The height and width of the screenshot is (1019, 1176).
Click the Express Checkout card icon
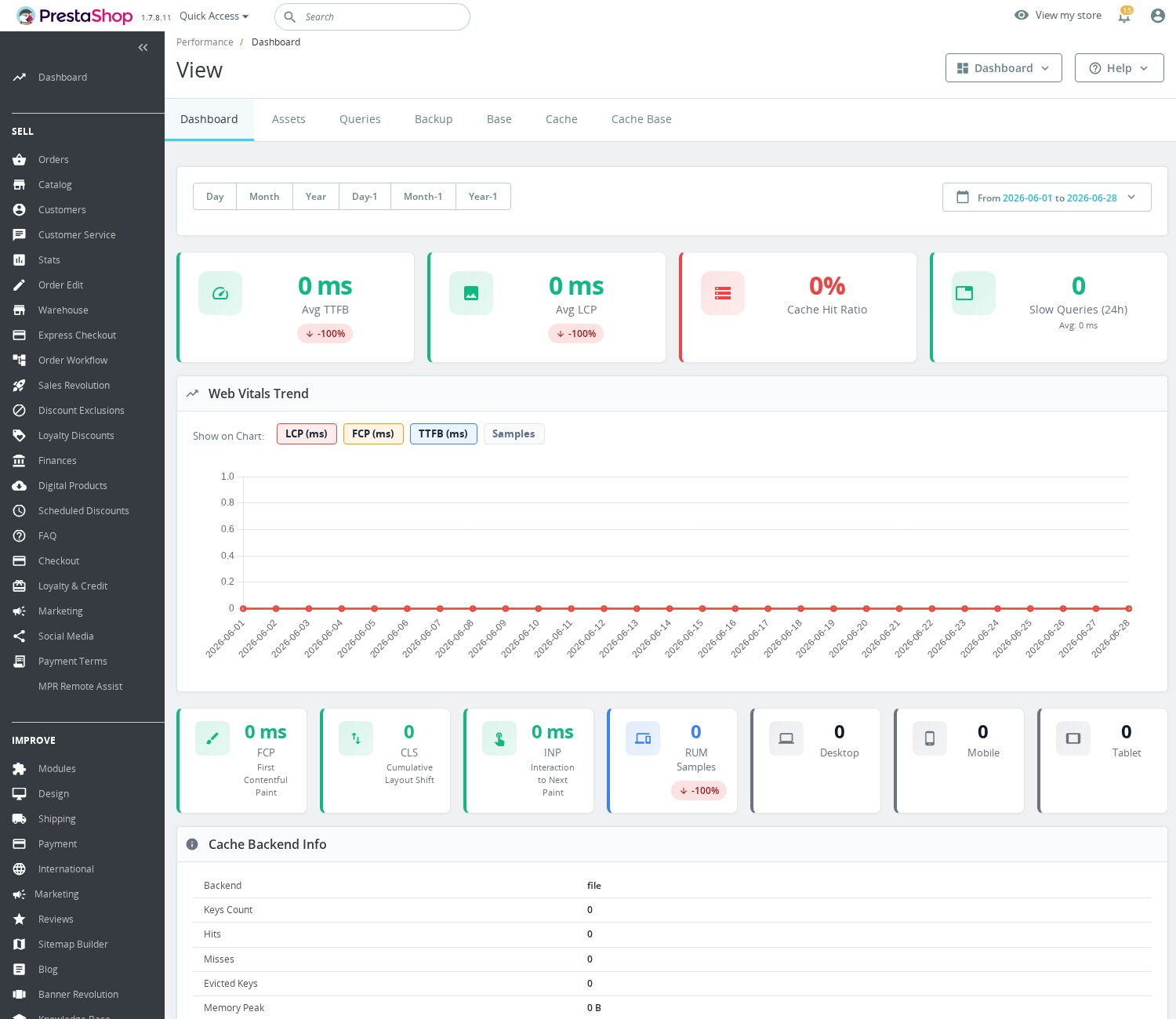click(x=20, y=335)
